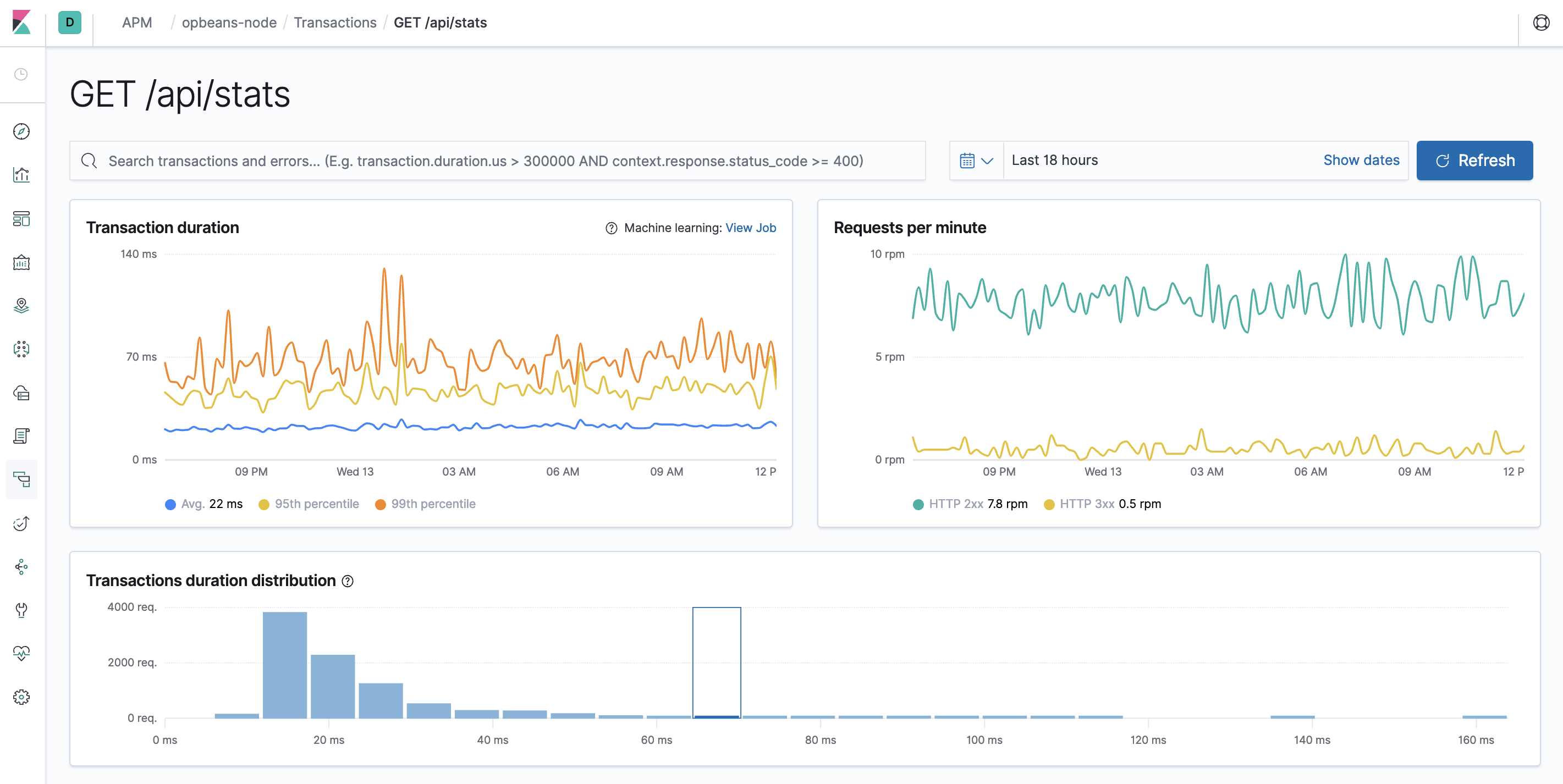Click the compass/discover sidebar icon
Viewport: 1563px width, 784px height.
pos(24,131)
